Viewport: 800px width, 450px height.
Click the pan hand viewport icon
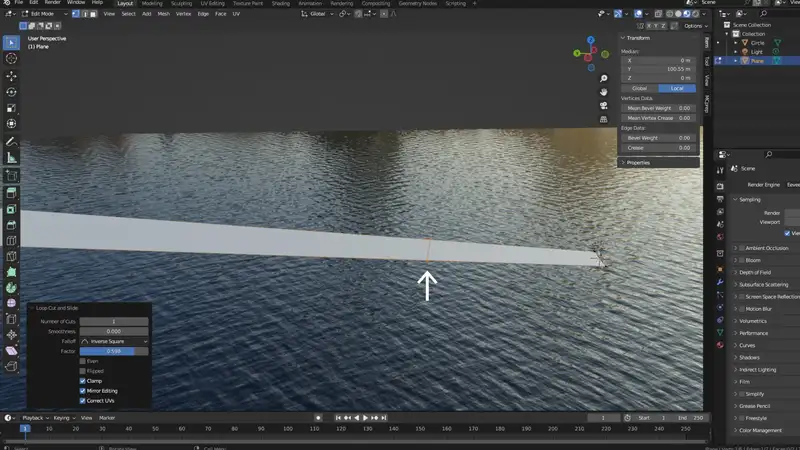tap(604, 92)
